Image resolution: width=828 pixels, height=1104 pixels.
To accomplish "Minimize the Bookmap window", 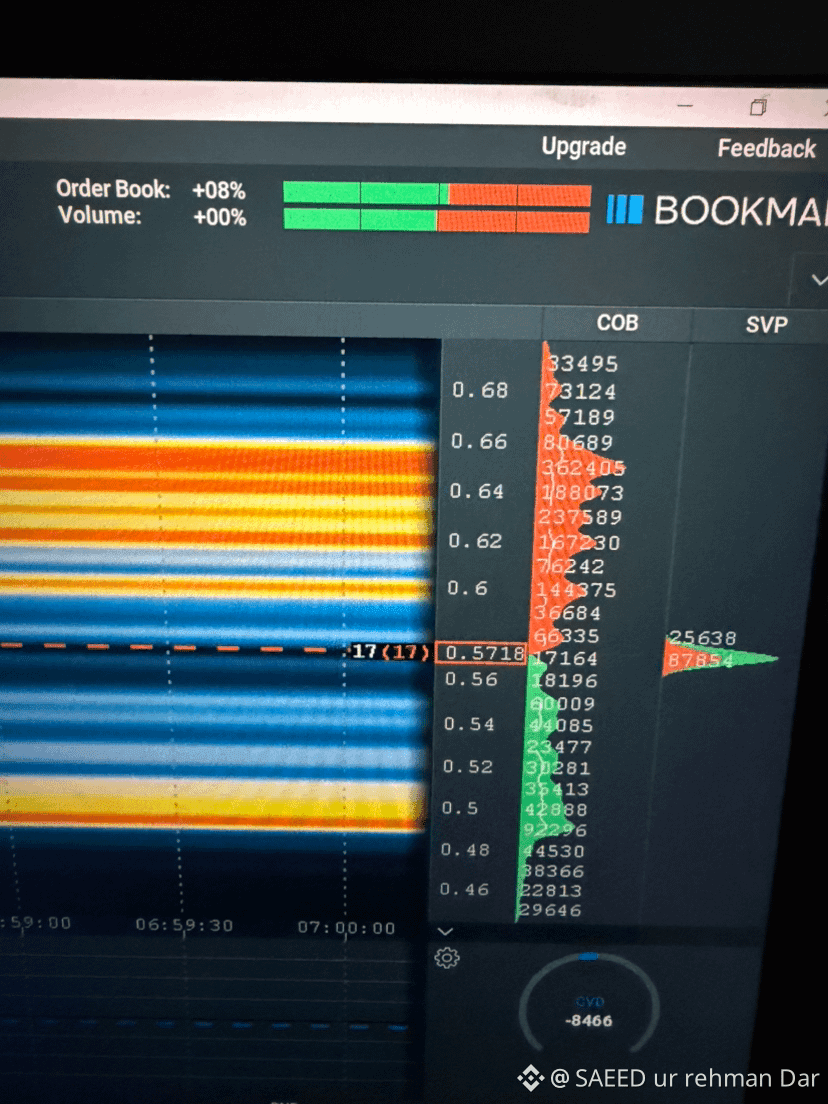I will click(x=684, y=106).
